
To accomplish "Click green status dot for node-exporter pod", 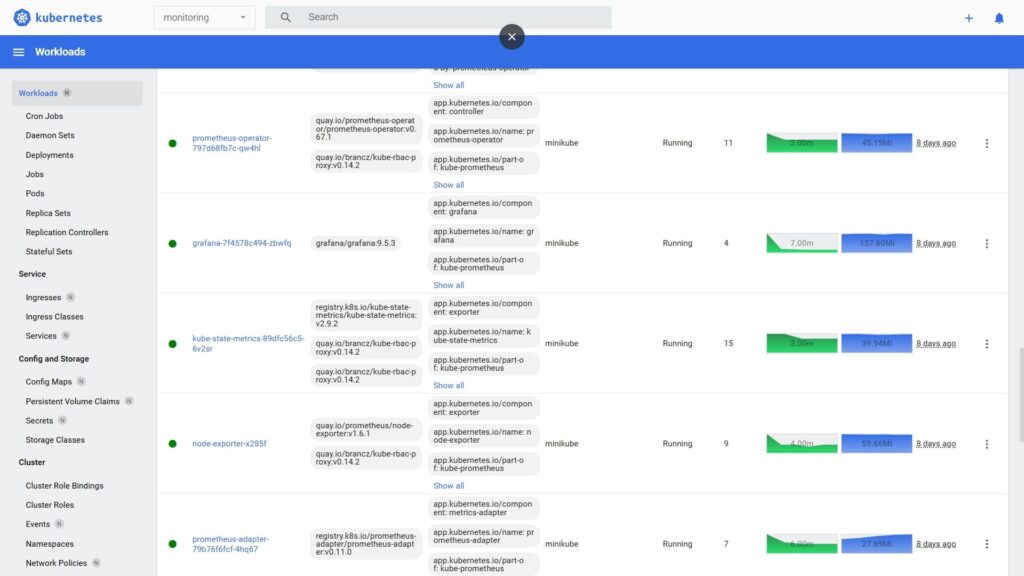I will point(172,443).
